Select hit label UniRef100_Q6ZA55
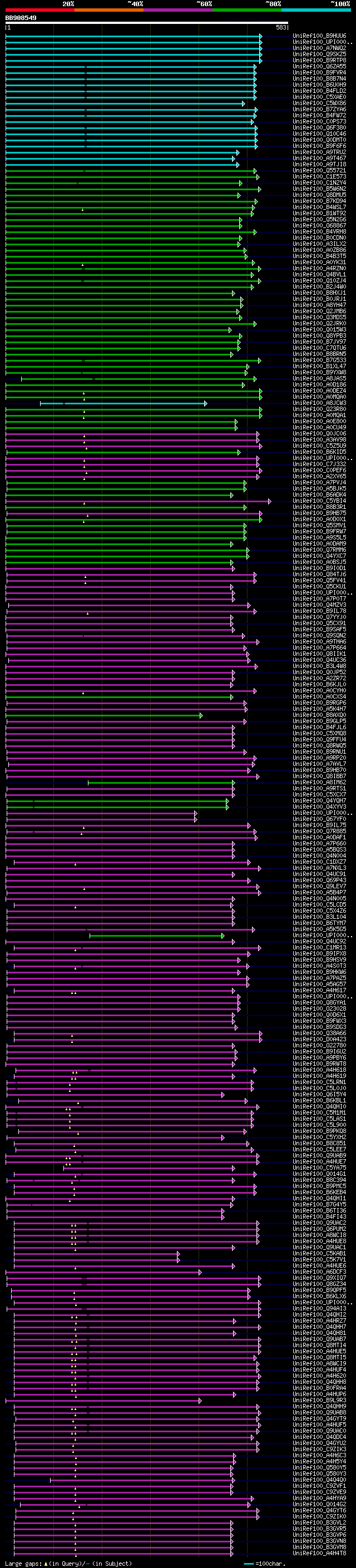The width and height of the screenshot is (356, 1568). 319,66
